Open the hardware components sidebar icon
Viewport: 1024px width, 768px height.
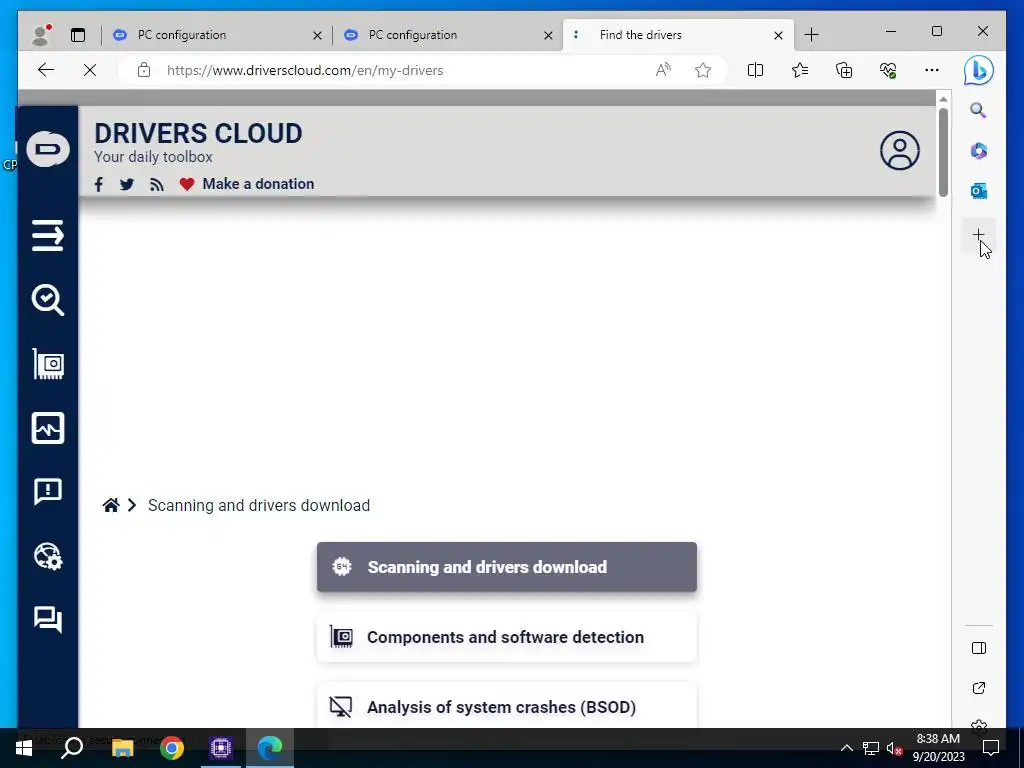(48, 364)
